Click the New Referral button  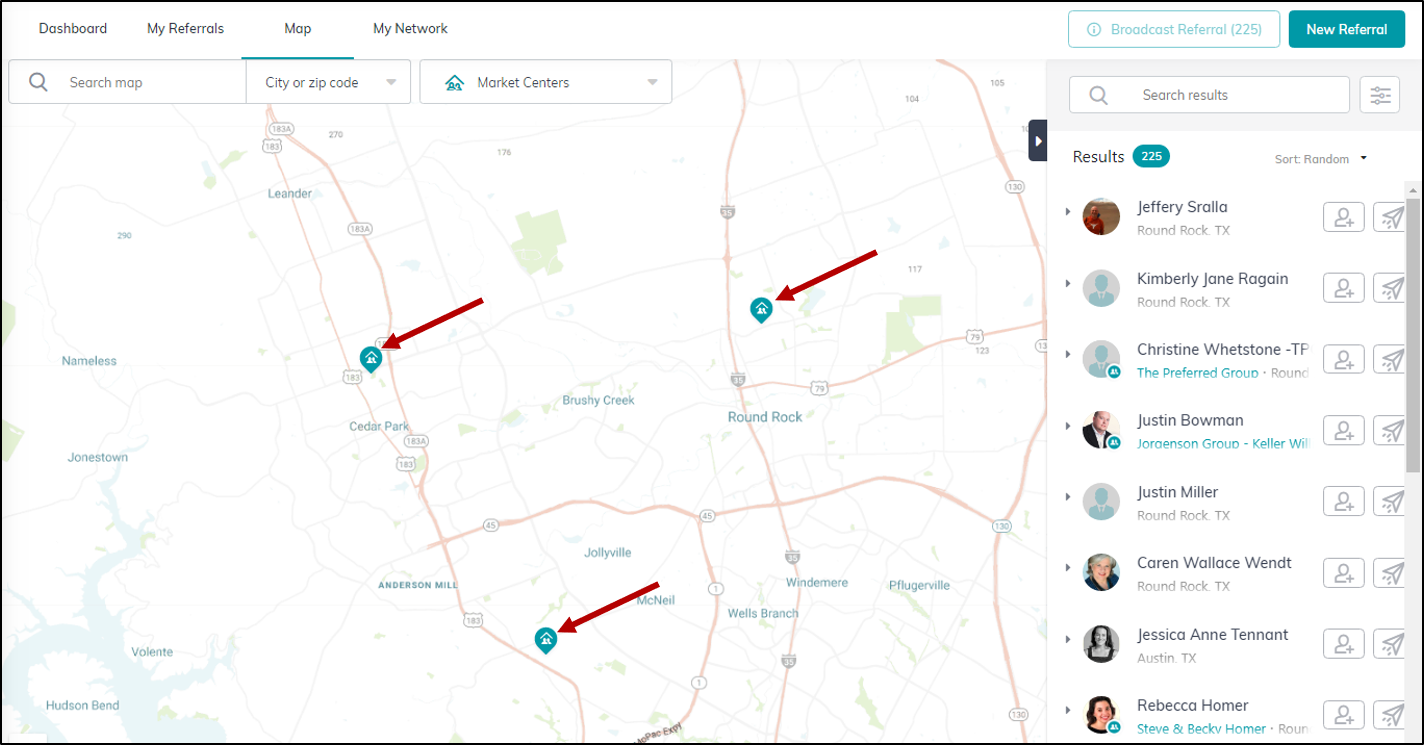(x=1346, y=29)
